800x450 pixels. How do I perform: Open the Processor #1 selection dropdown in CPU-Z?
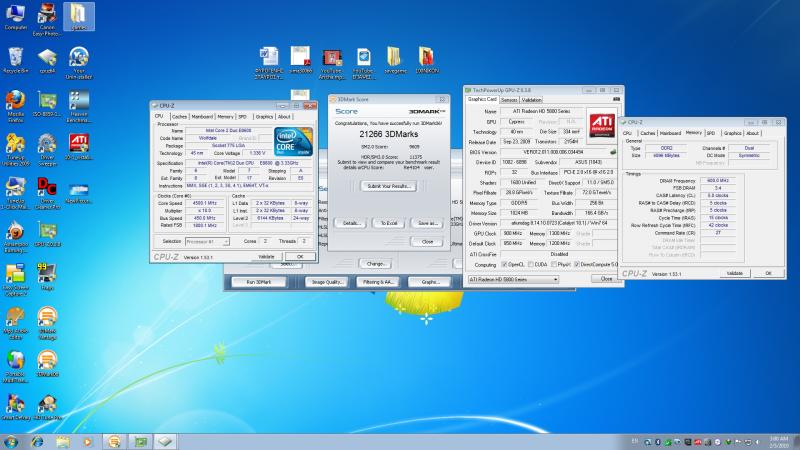click(x=207, y=241)
